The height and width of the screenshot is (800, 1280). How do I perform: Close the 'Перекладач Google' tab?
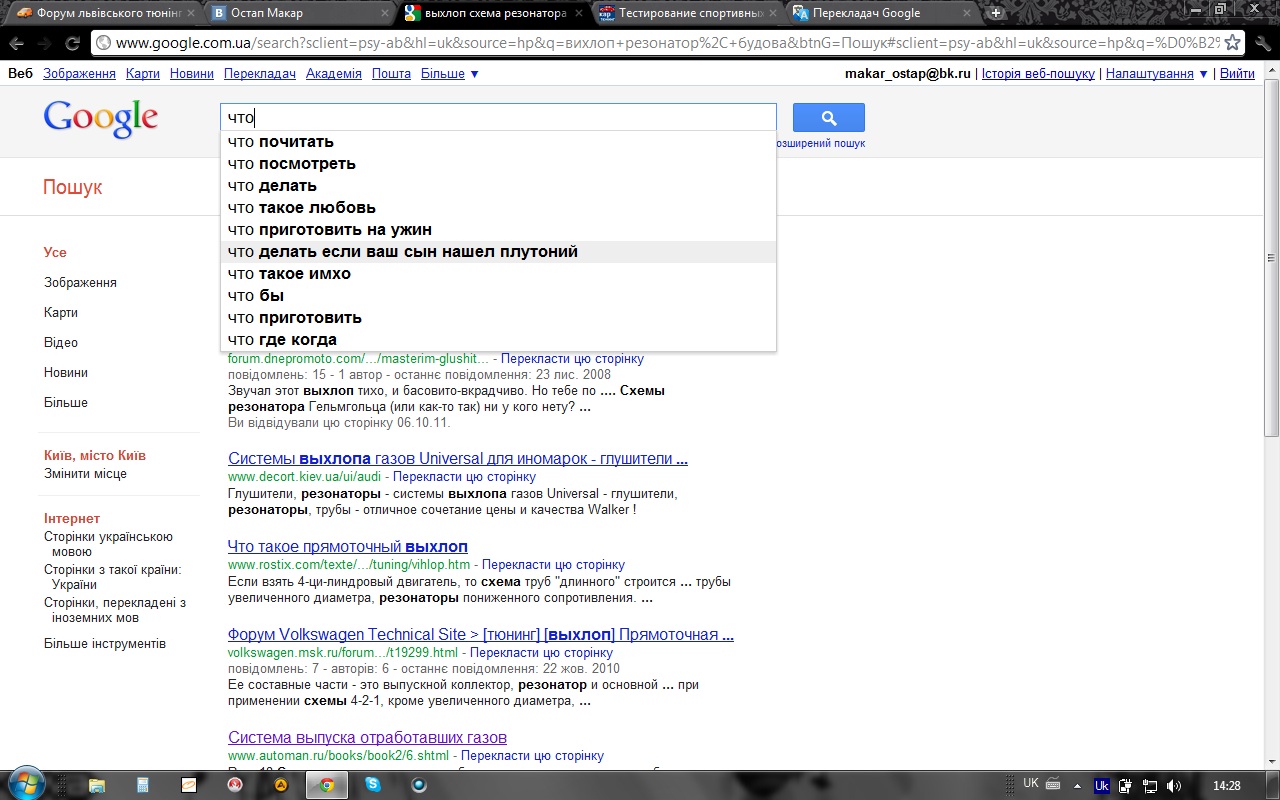(965, 14)
